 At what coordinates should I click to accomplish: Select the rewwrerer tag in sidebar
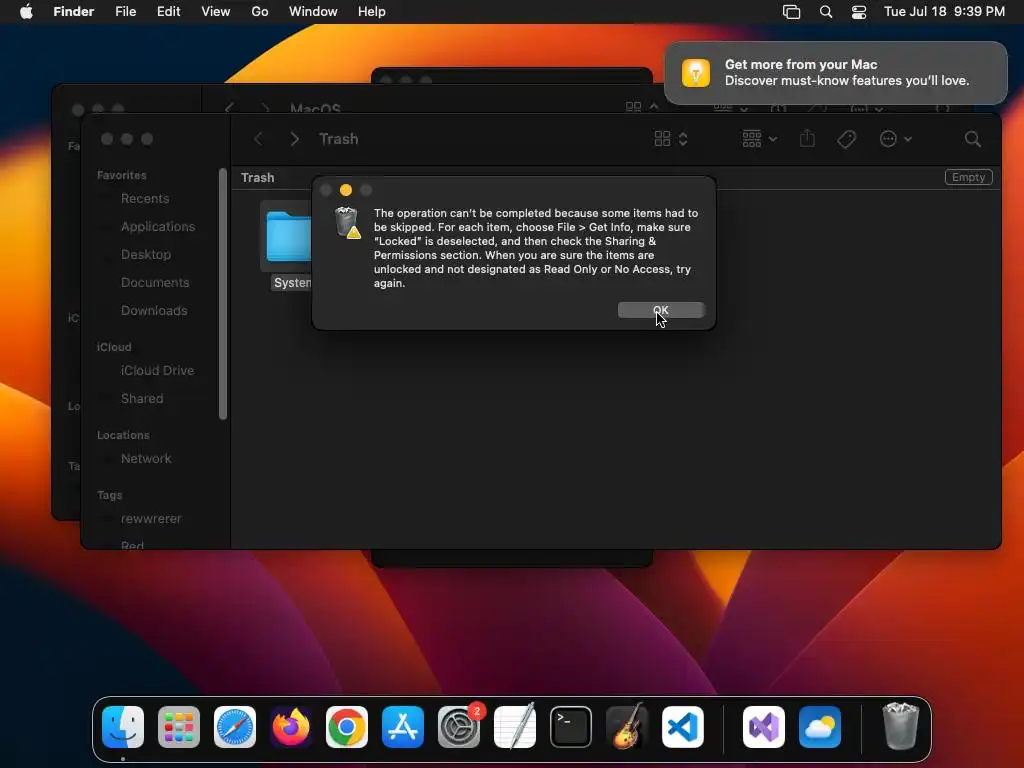151,519
